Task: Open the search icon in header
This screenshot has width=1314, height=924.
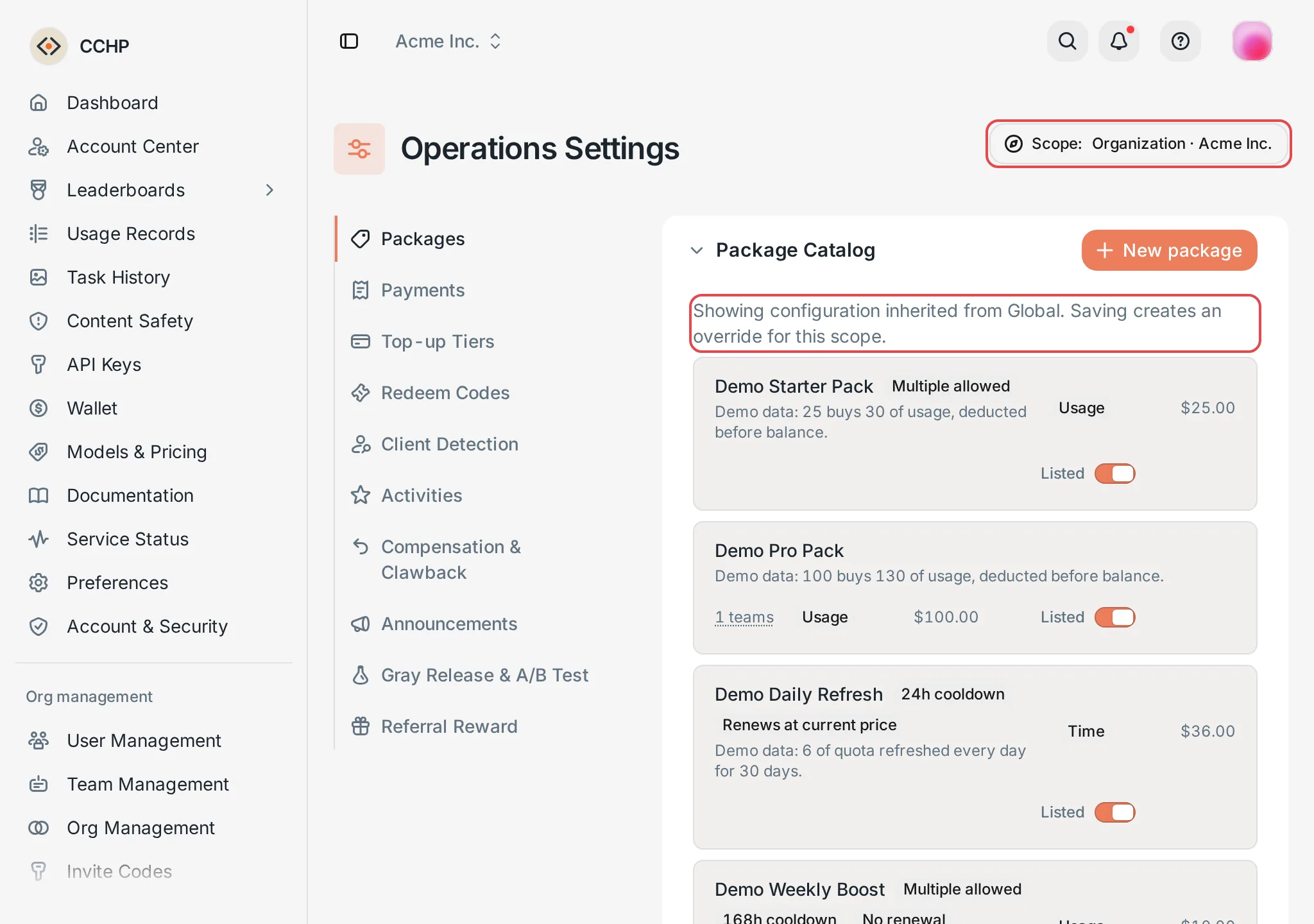Action: (x=1067, y=41)
